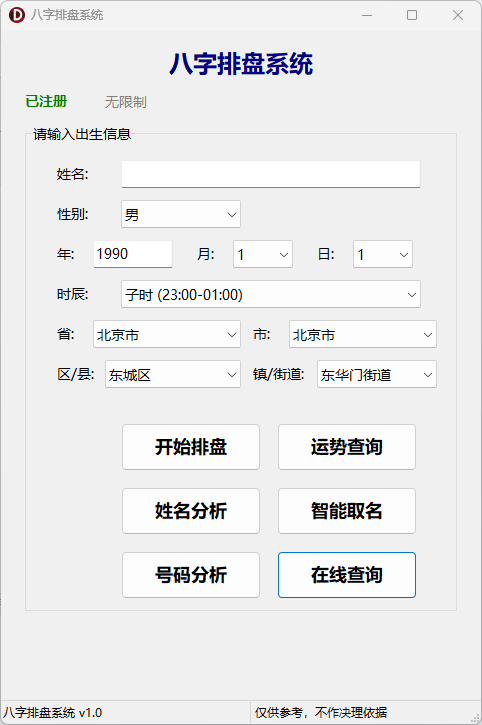The width and height of the screenshot is (482, 725).
Task: Open the 月 month dropdown
Action: [263, 254]
